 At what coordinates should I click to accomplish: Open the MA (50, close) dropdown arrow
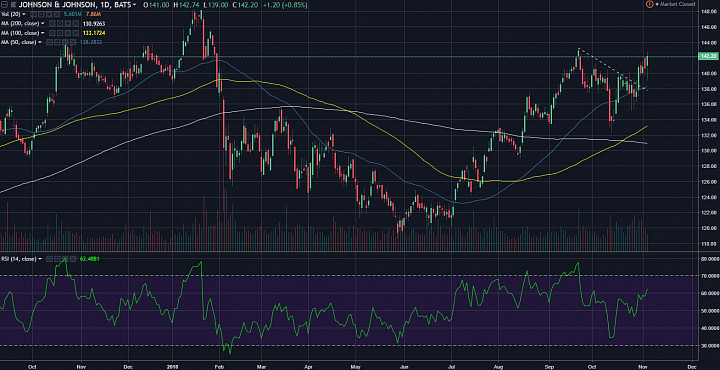(x=40, y=42)
